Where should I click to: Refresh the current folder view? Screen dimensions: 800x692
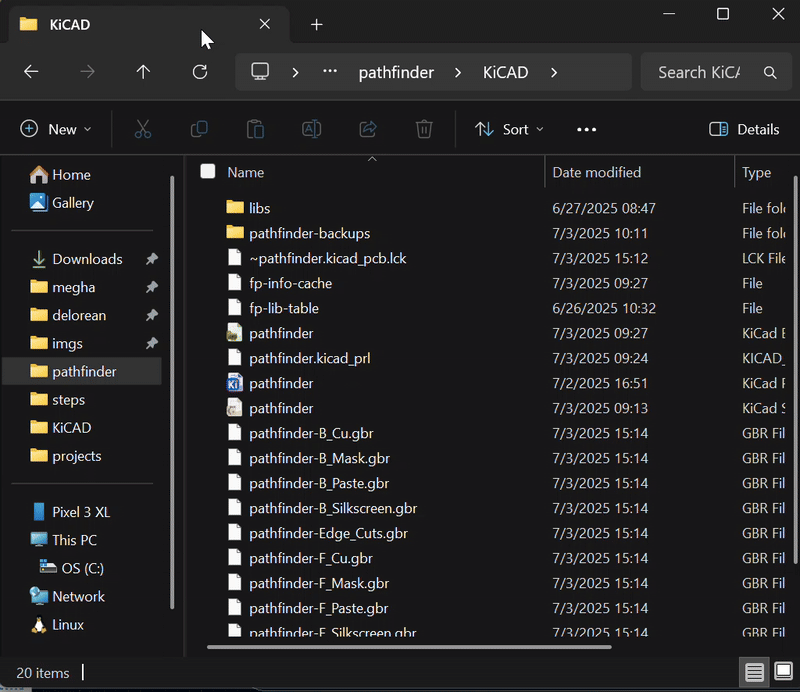[200, 72]
